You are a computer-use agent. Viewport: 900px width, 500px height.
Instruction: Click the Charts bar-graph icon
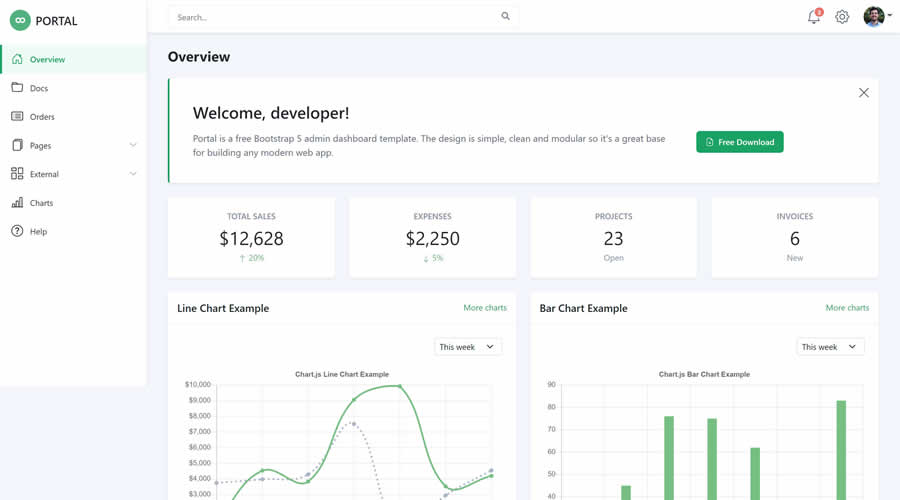click(17, 202)
